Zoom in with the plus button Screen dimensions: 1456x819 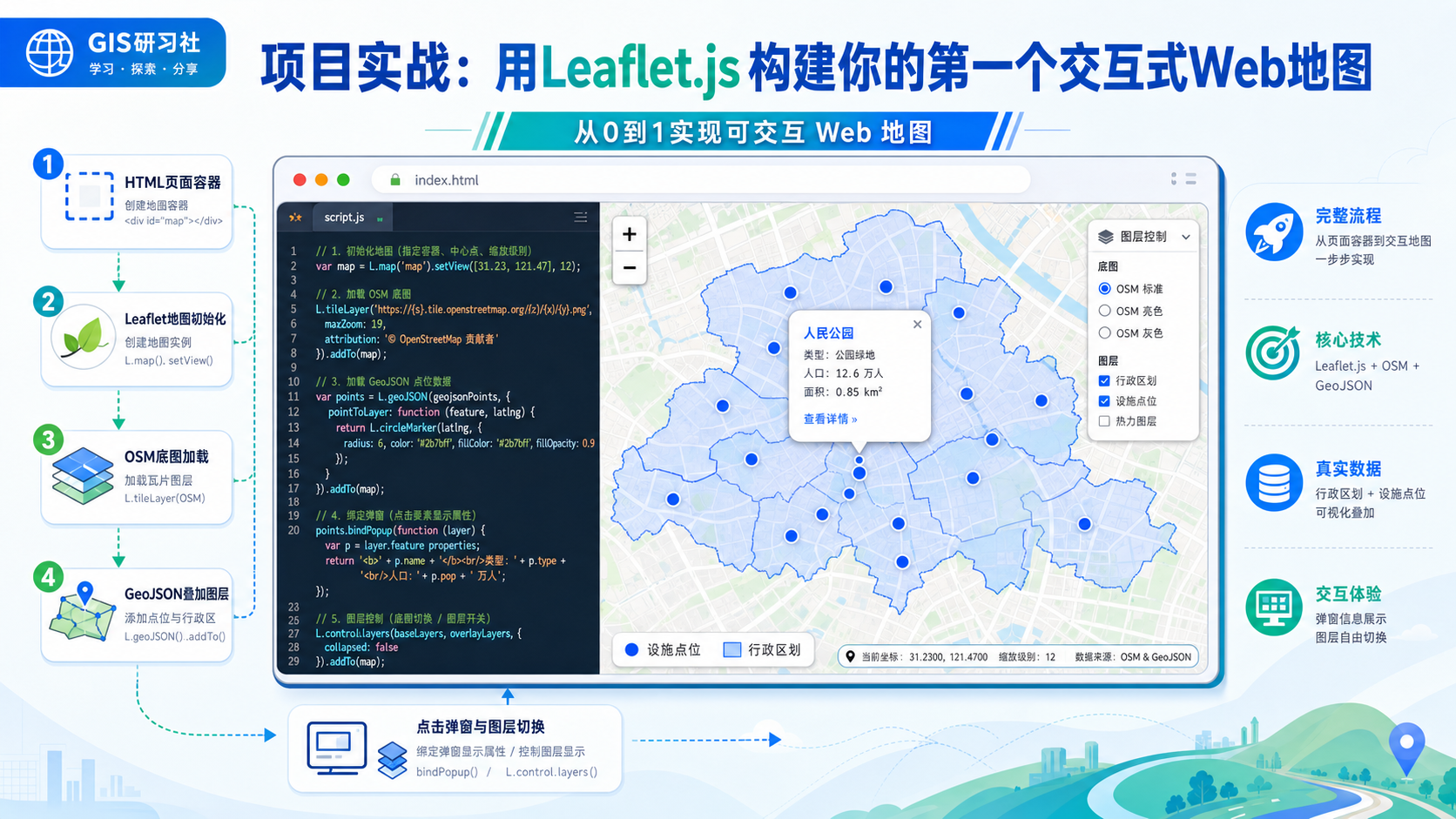pyautogui.click(x=630, y=234)
